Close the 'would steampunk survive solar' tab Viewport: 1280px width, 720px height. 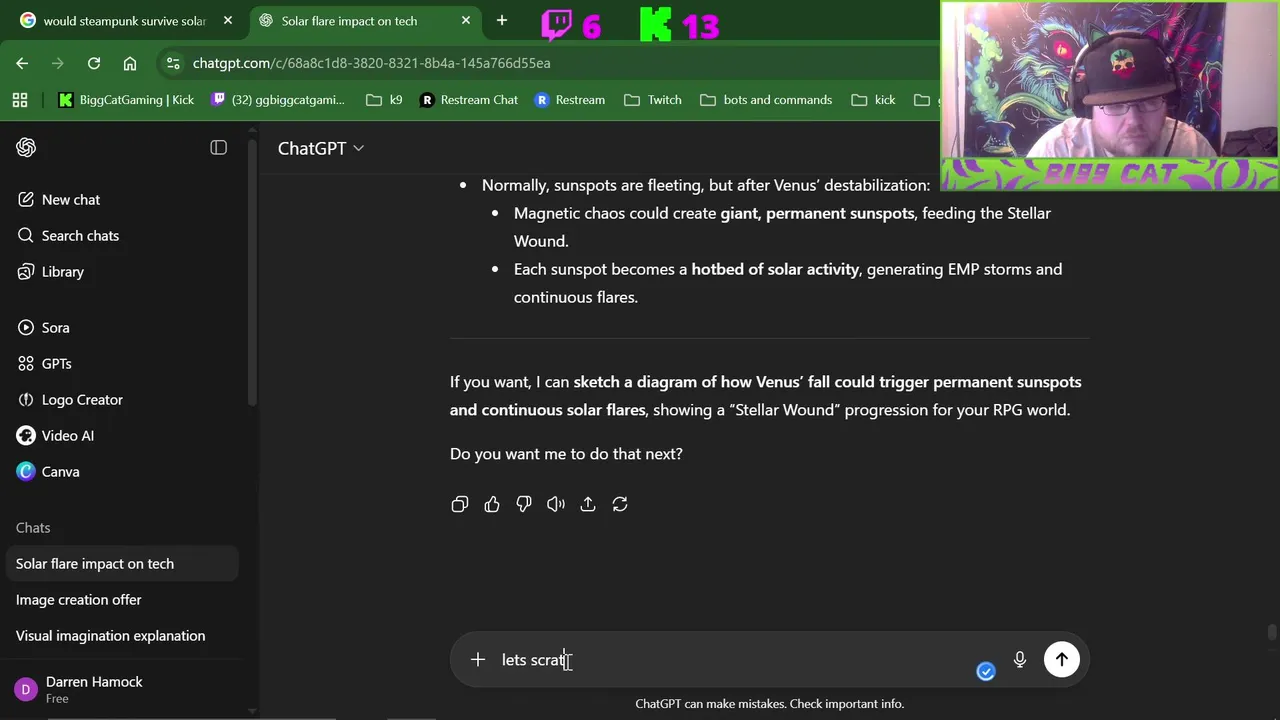[x=228, y=21]
